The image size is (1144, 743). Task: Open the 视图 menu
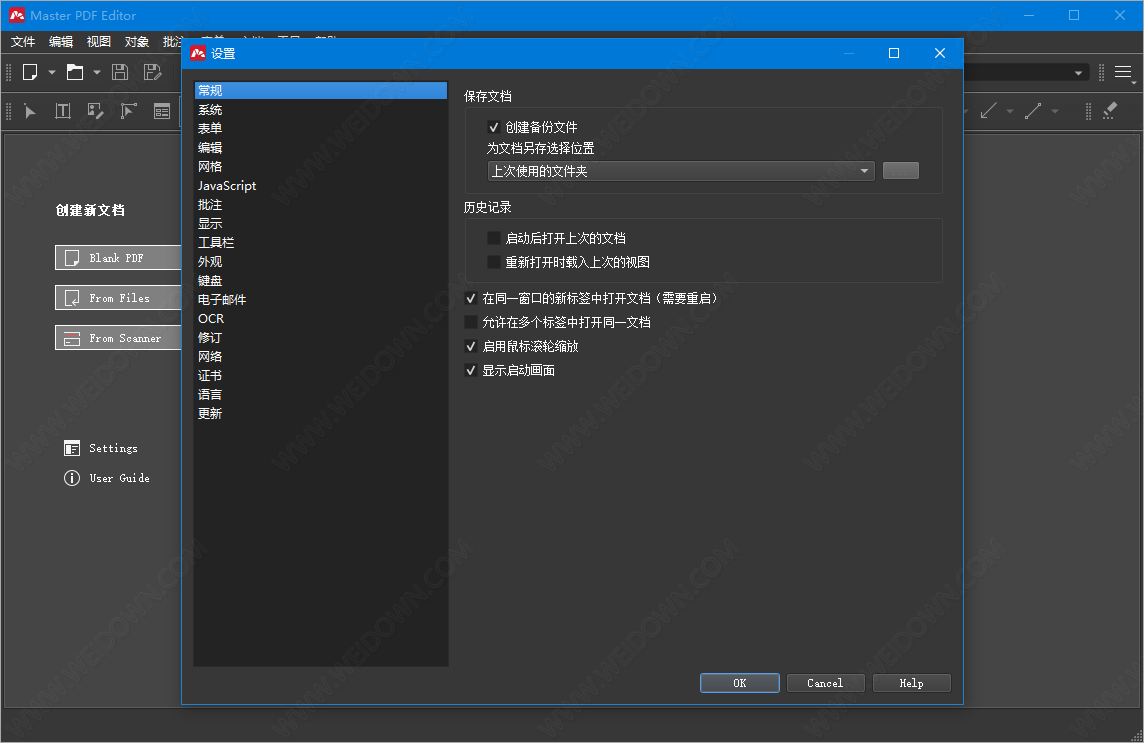(x=98, y=42)
